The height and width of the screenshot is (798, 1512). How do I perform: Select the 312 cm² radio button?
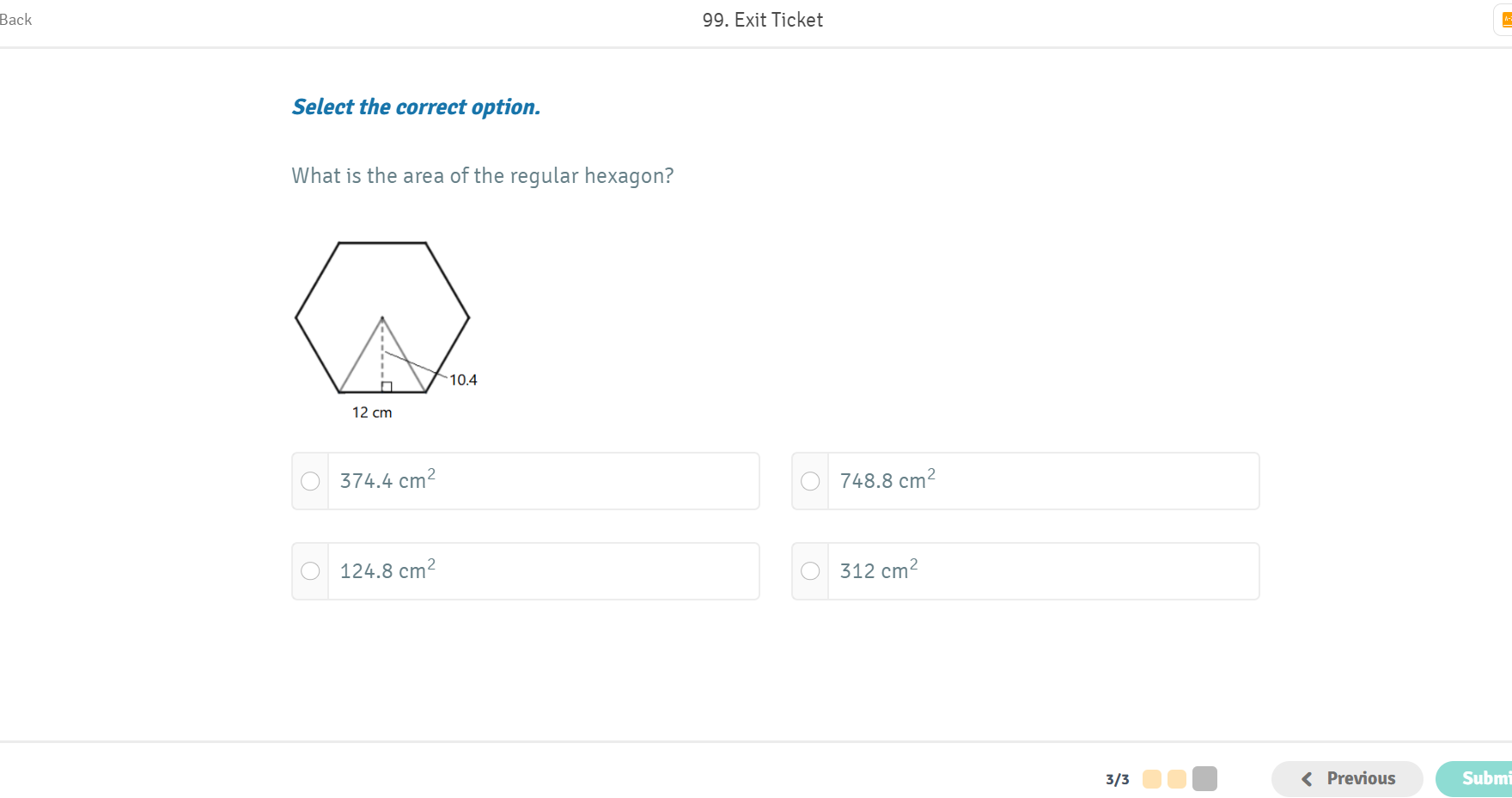pyautogui.click(x=810, y=571)
